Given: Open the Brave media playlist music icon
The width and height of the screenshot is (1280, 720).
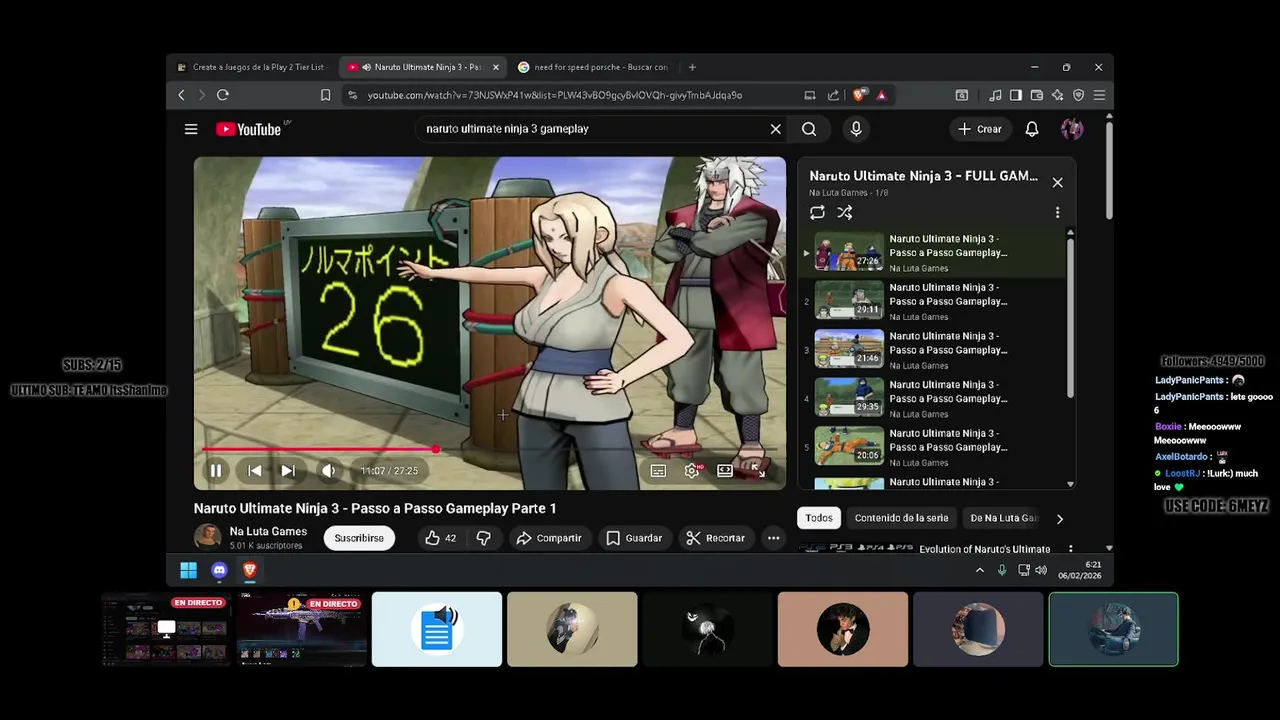Looking at the screenshot, I should 995,95.
